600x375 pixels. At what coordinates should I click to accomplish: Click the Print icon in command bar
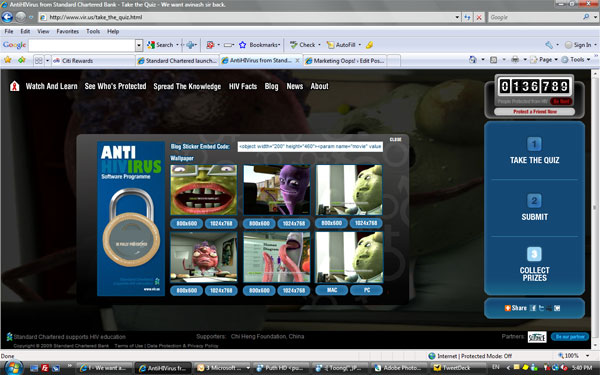(x=515, y=59)
